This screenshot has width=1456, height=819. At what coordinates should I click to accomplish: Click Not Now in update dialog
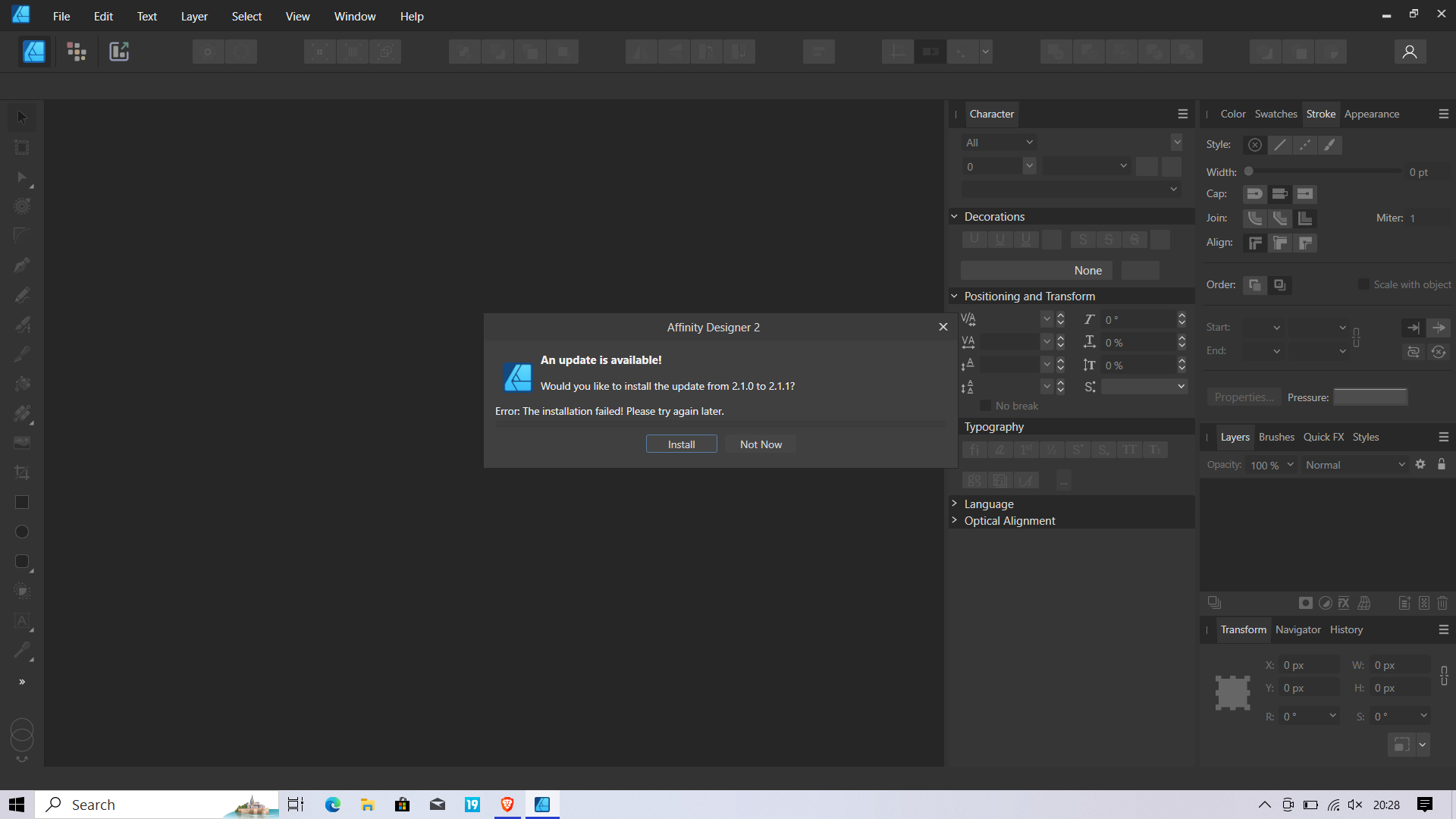761,444
